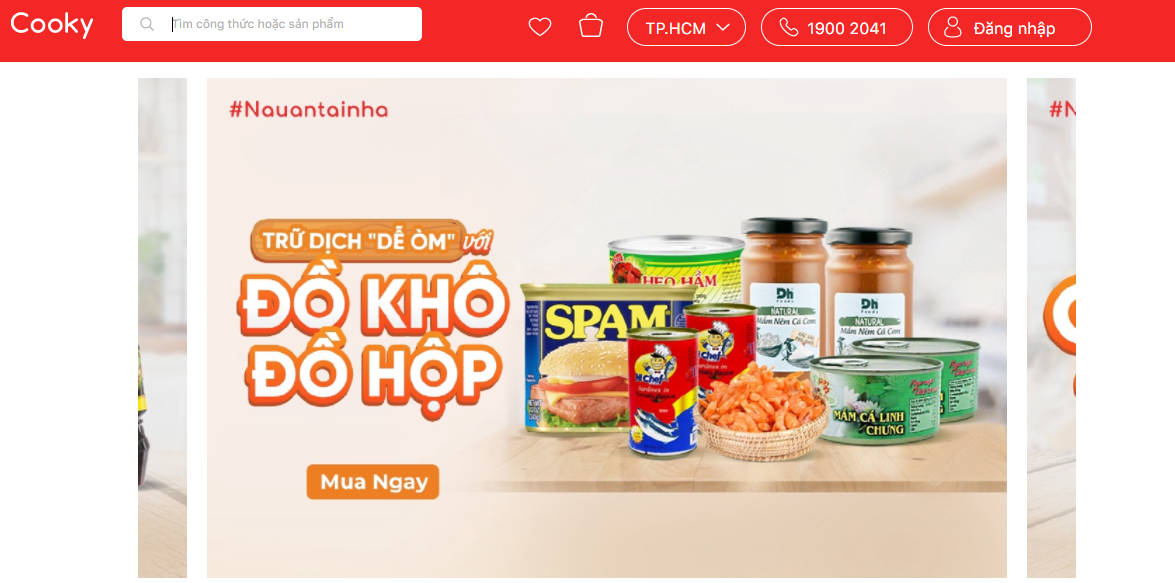Click the phone handset icon

coord(788,28)
